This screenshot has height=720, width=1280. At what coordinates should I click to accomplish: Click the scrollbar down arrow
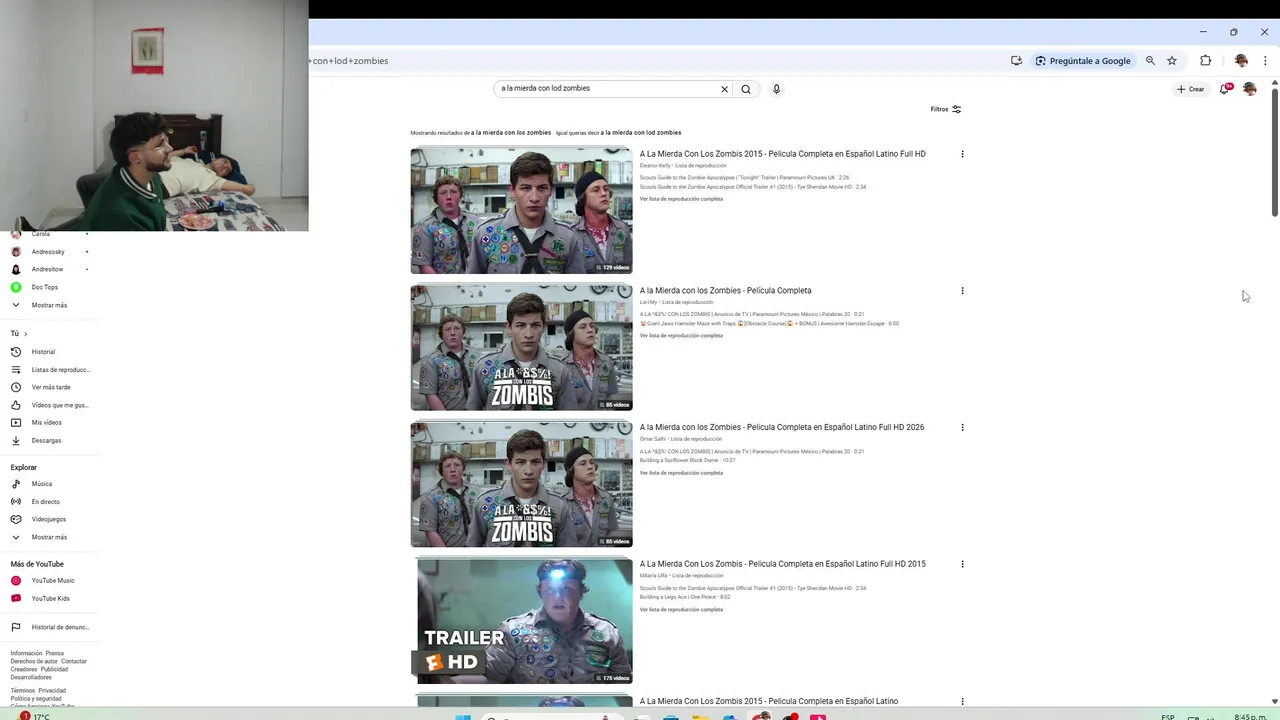(x=1275, y=702)
